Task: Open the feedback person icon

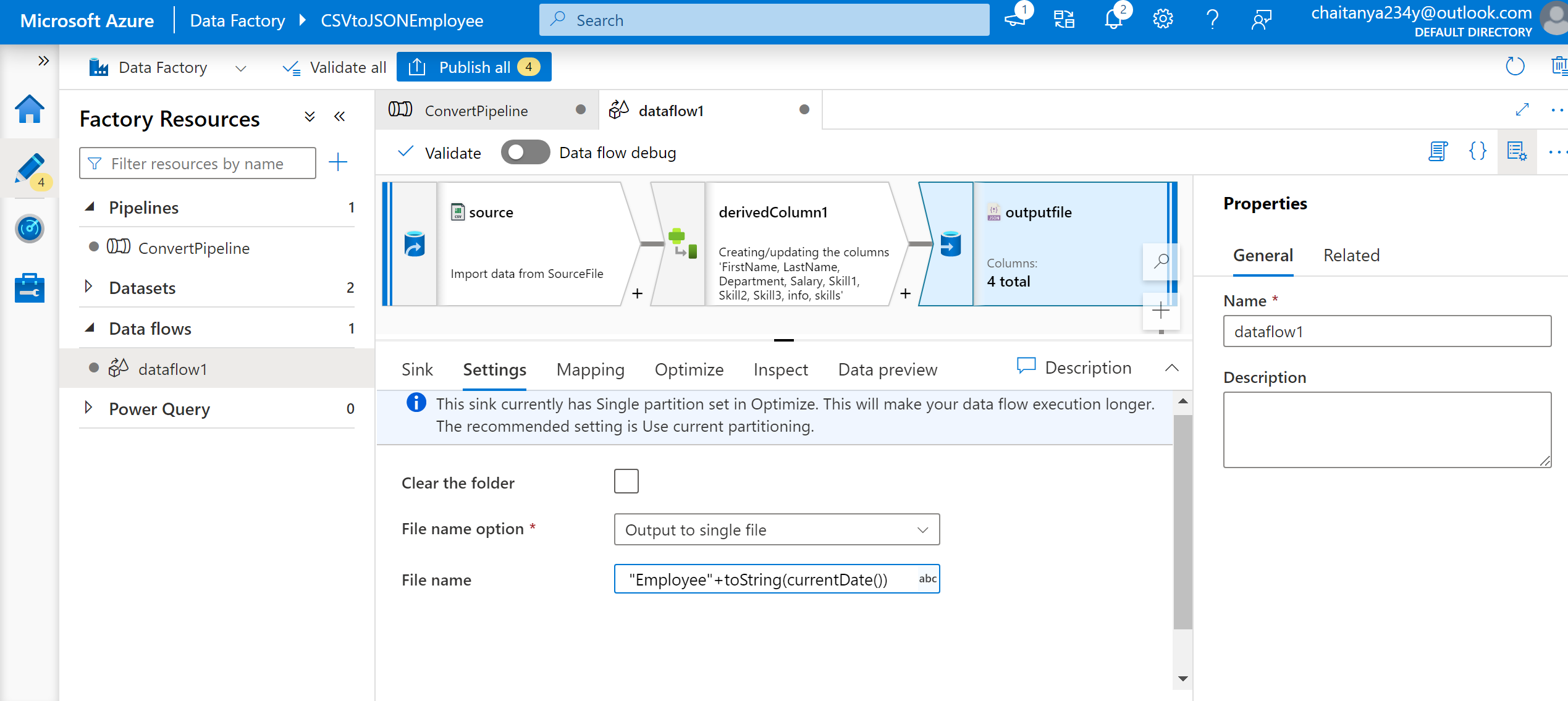Action: click(x=1261, y=20)
